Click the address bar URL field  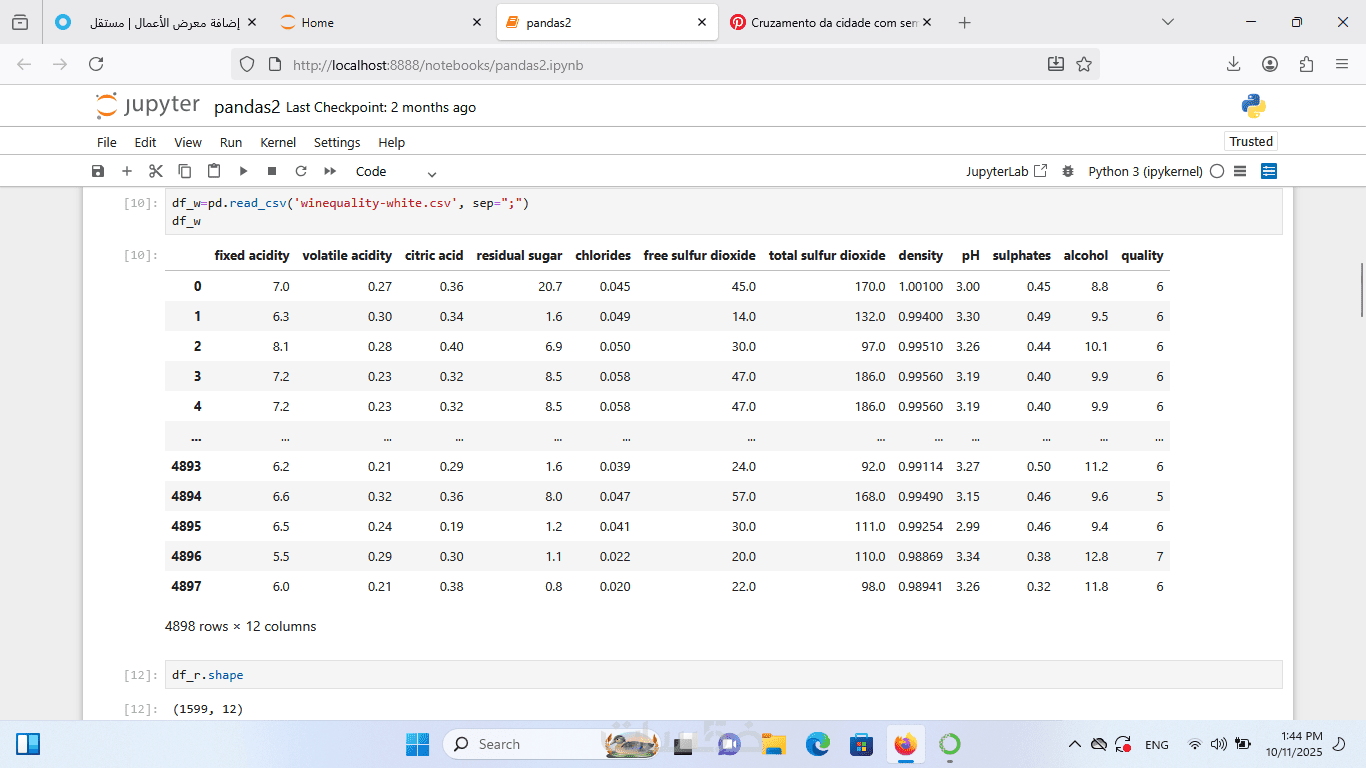[665, 64]
